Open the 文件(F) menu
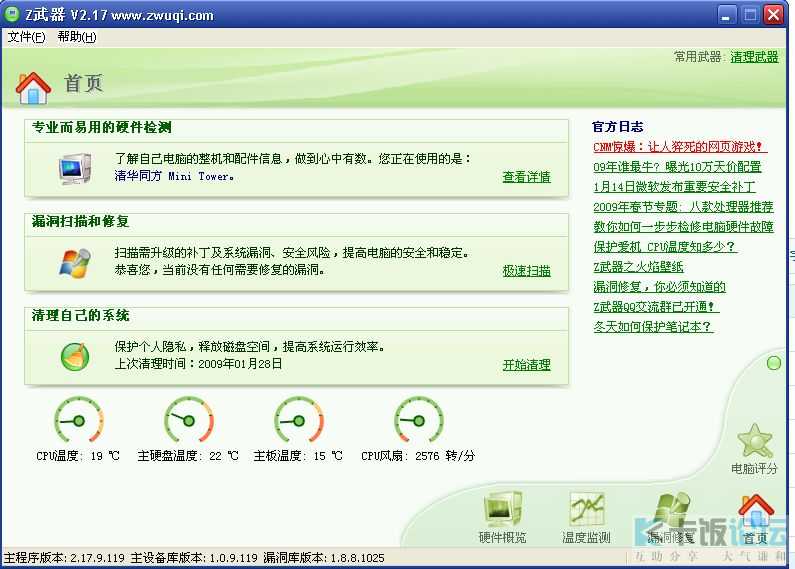795x569 pixels. point(26,37)
